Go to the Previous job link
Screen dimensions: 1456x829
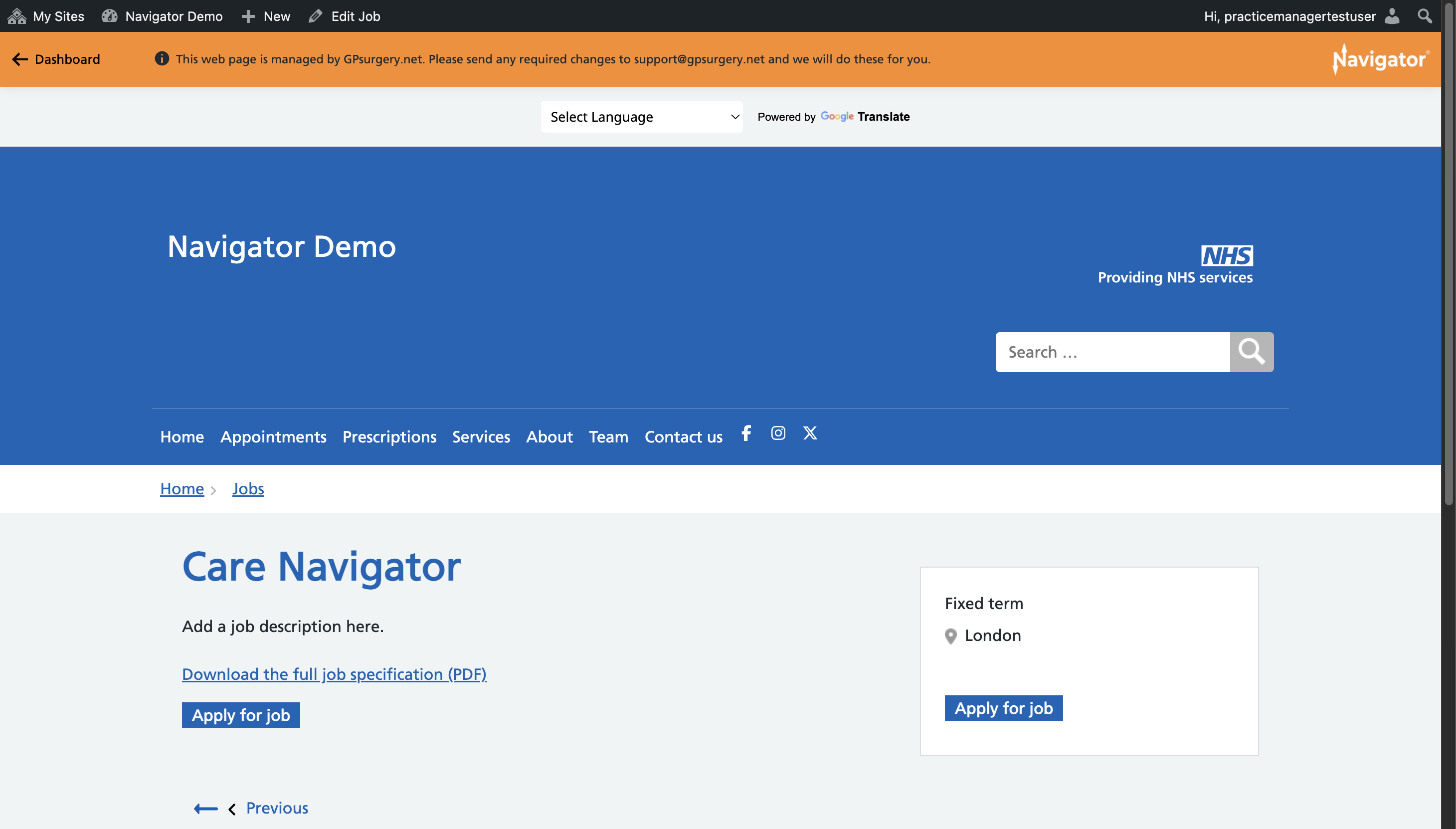(277, 808)
